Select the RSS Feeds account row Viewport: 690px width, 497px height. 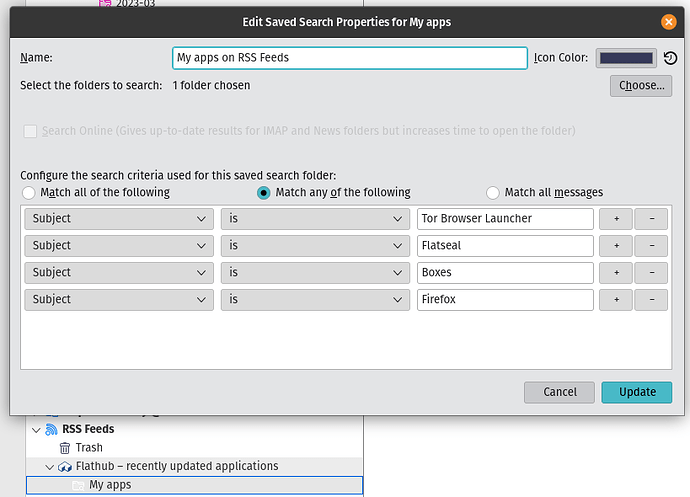pos(194,429)
